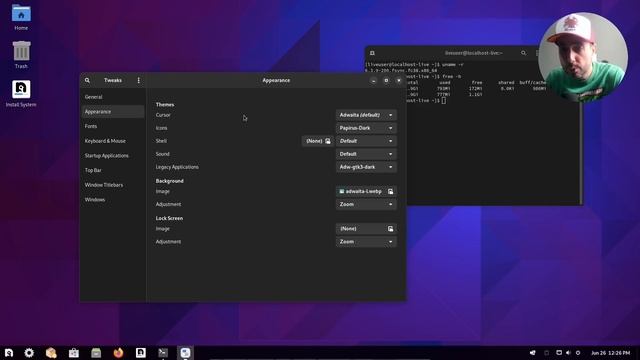This screenshot has height=360, width=640.
Task: Switch to Startup Applications
Action: coord(113,156)
